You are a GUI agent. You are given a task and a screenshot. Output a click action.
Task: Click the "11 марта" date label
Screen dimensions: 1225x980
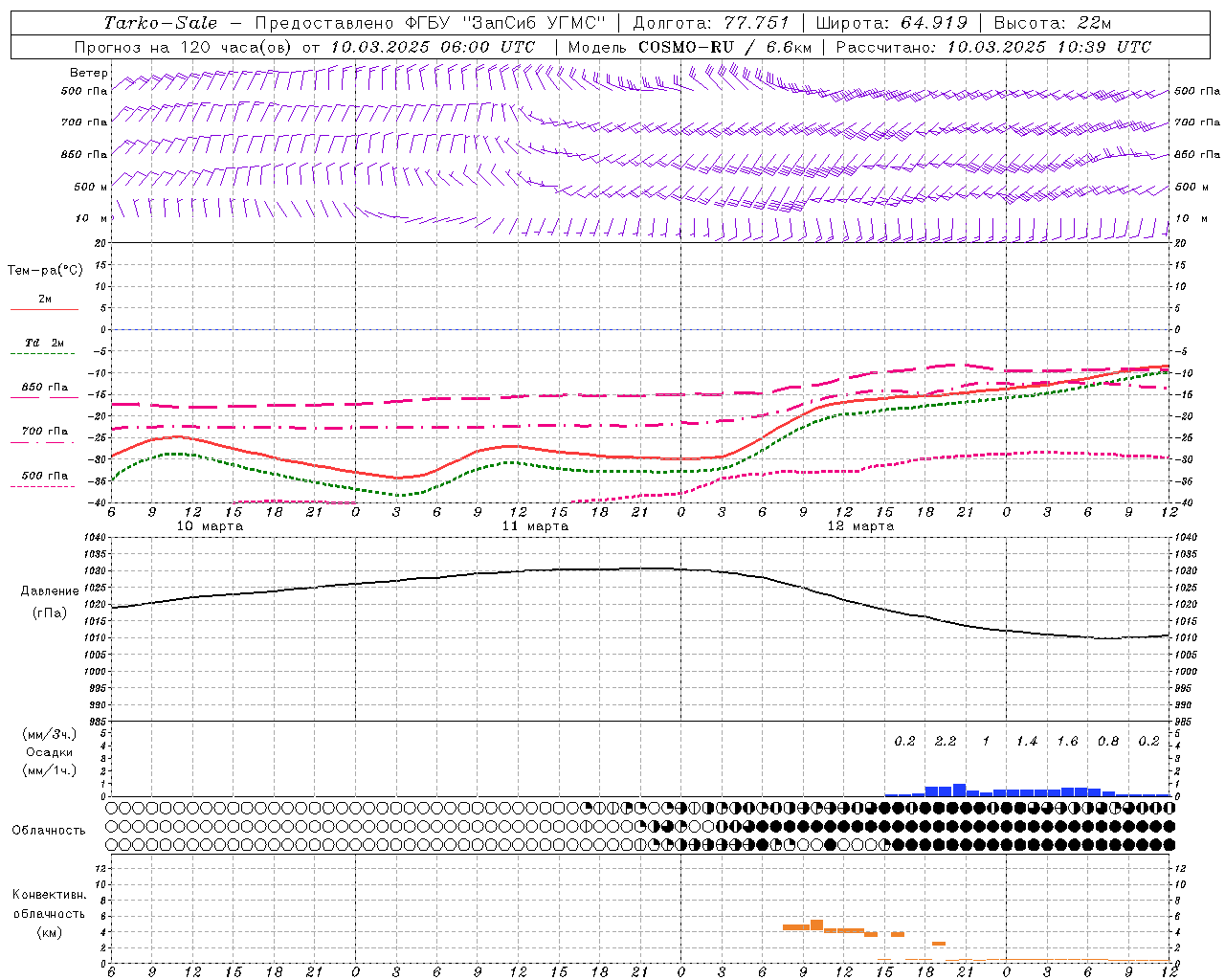pyautogui.click(x=536, y=525)
